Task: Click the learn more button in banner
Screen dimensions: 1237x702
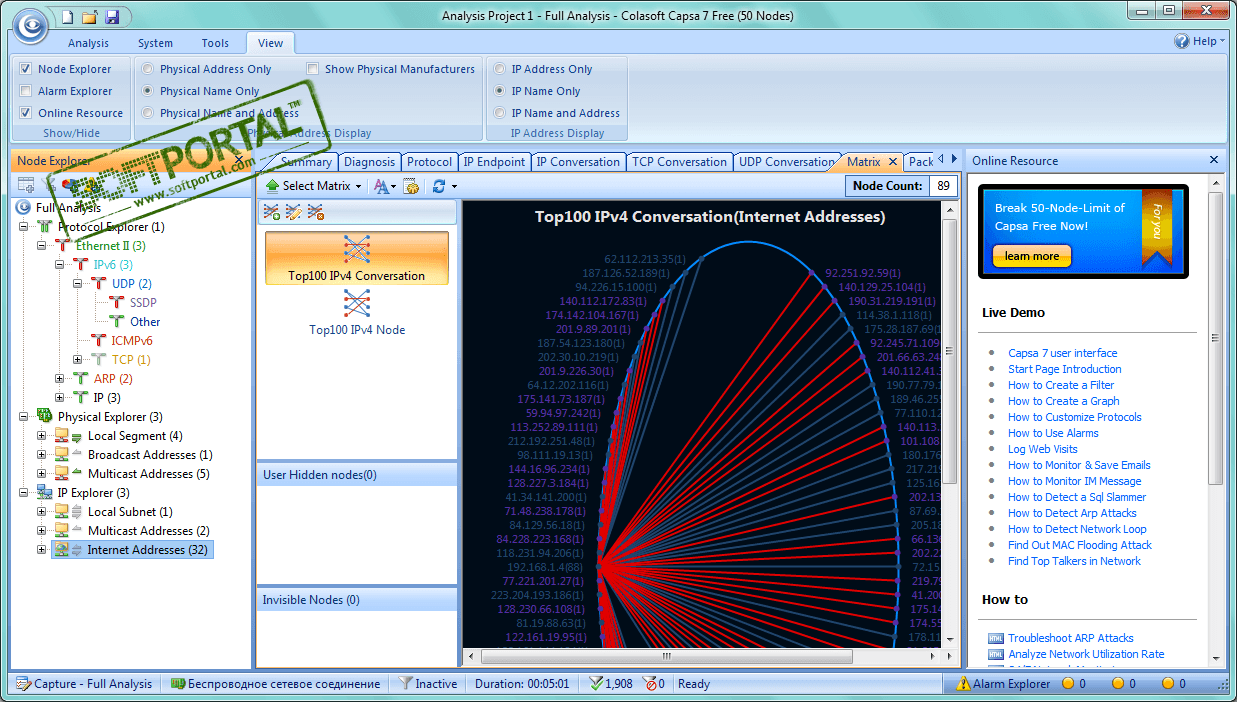Action: tap(1031, 256)
